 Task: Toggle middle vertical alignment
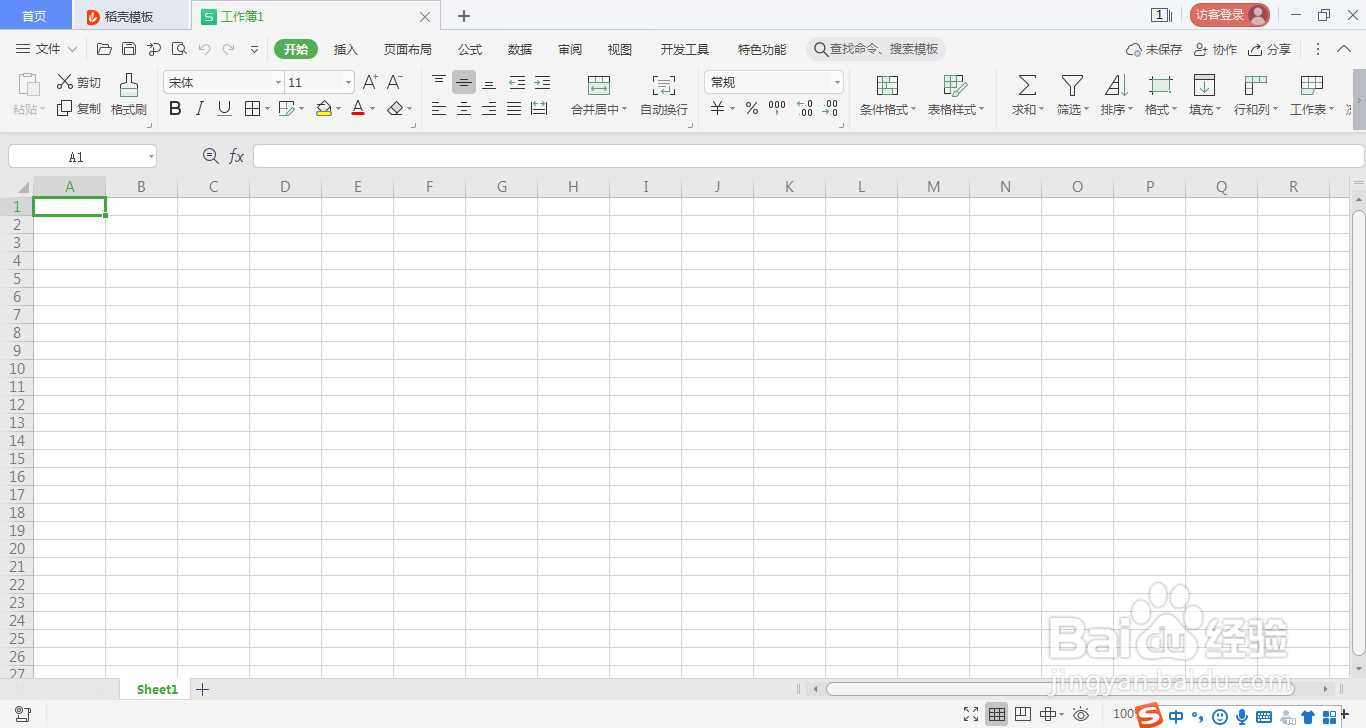tap(464, 82)
